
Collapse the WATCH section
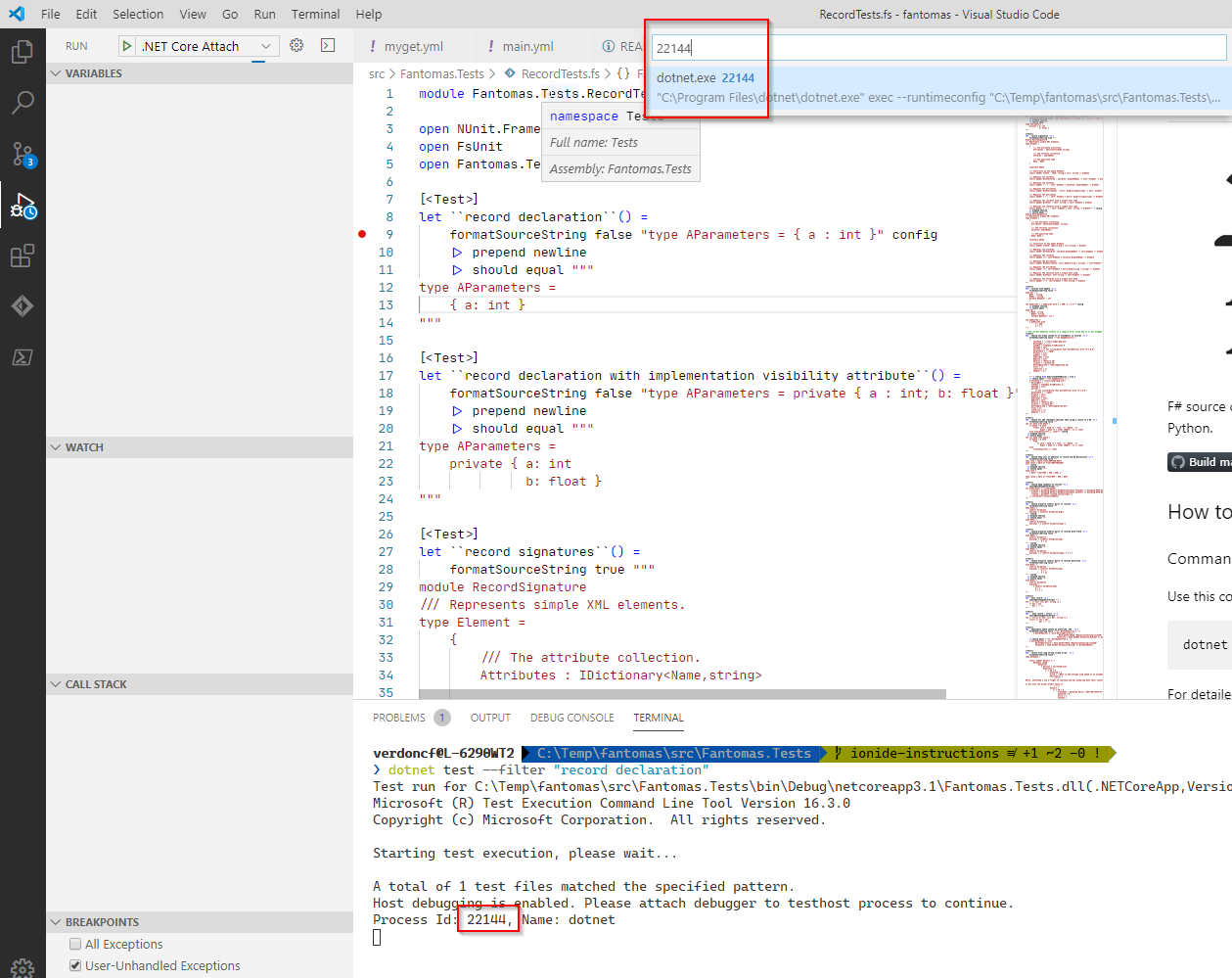[200, 447]
